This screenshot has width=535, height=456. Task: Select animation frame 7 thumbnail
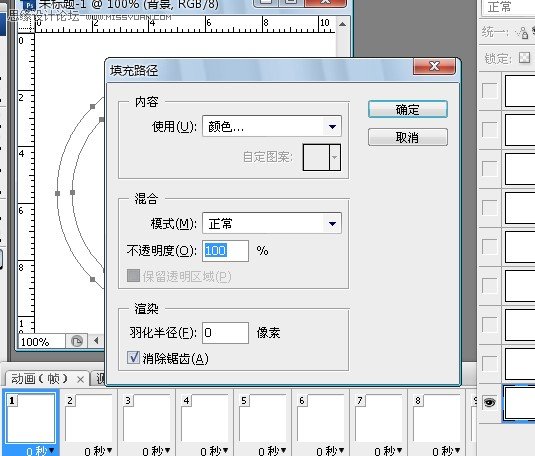tap(379, 418)
